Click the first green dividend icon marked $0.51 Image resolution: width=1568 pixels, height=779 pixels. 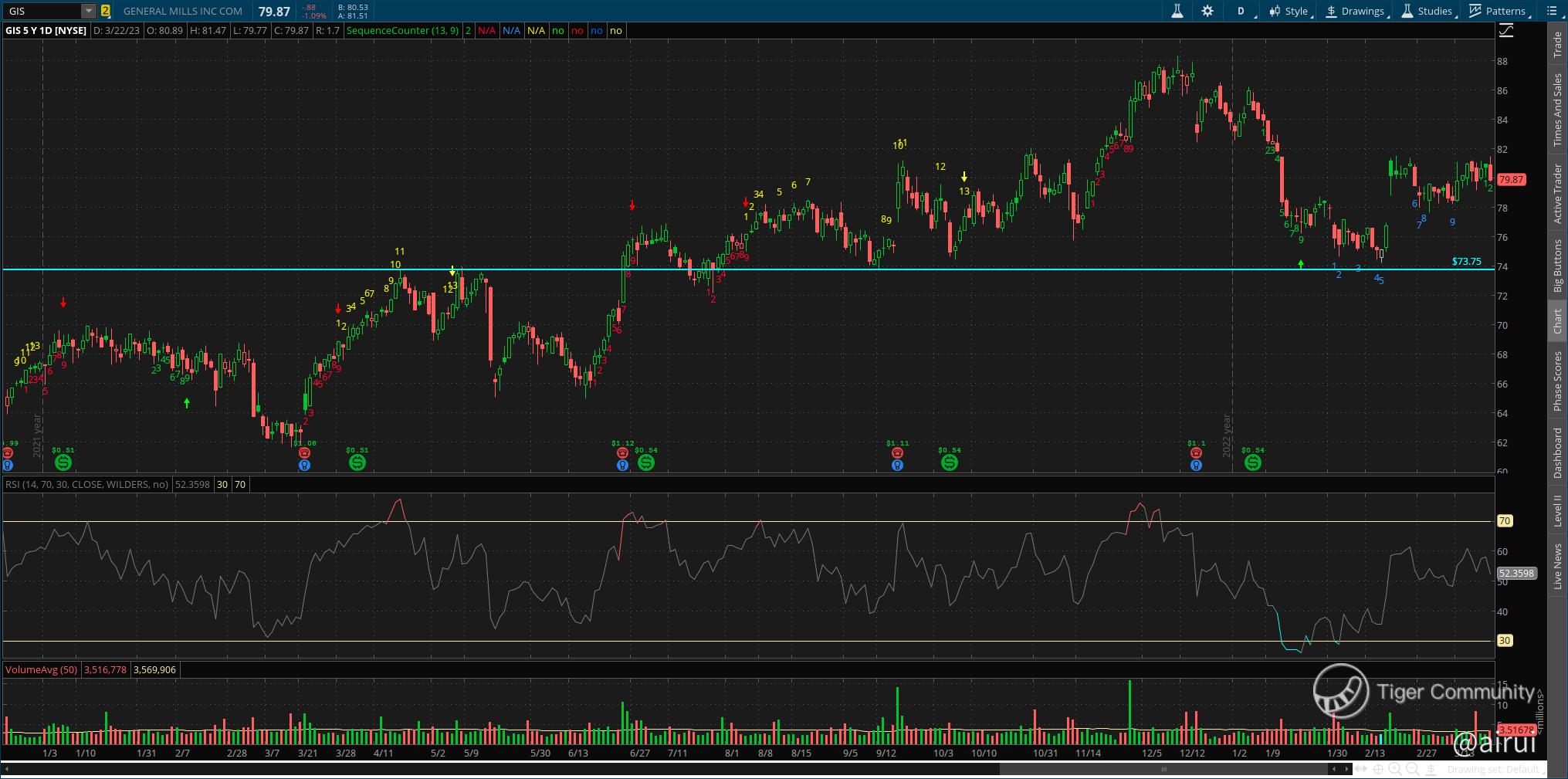click(x=63, y=462)
